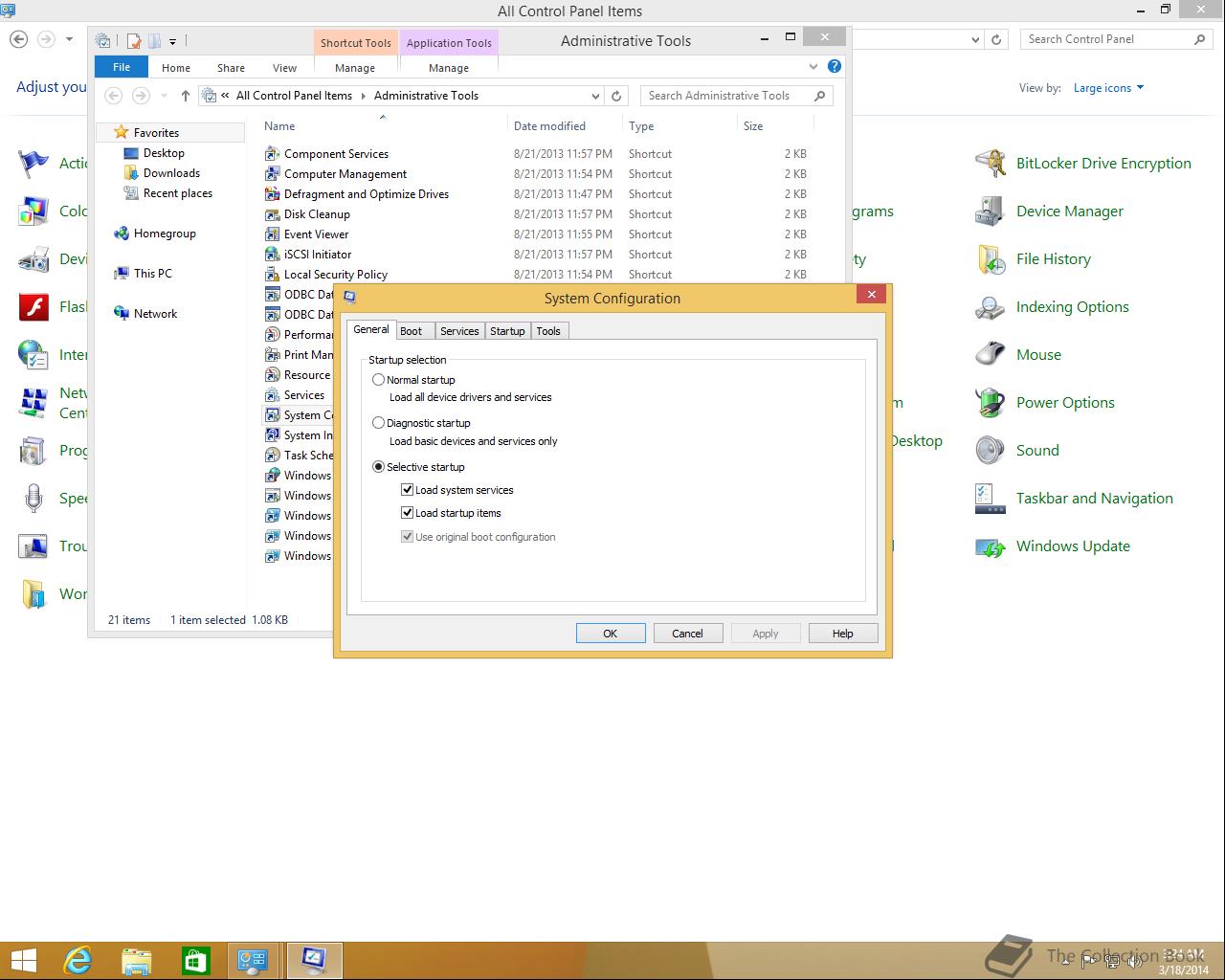1225x980 pixels.
Task: Open File History icon
Action: (x=990, y=259)
